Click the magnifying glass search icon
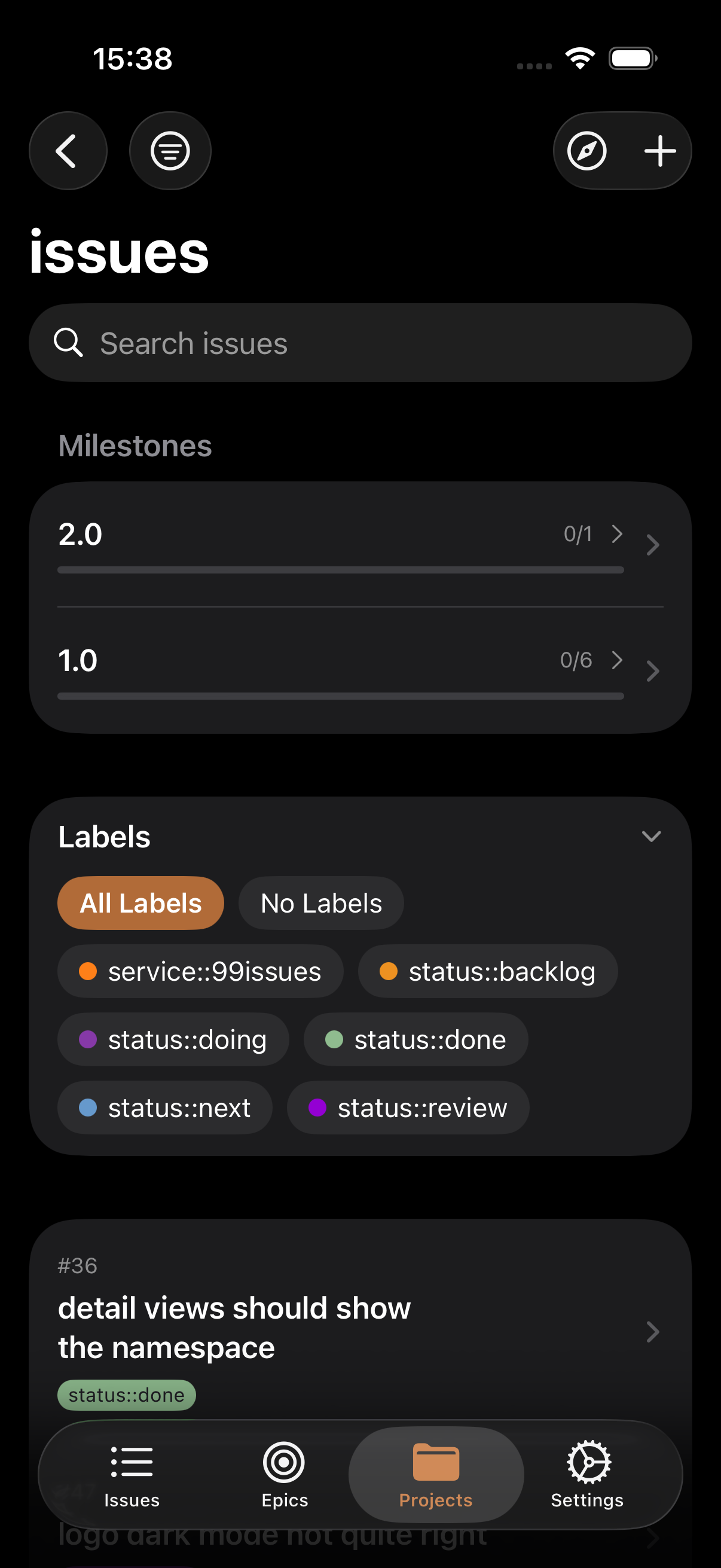The image size is (721, 1568). pyautogui.click(x=68, y=343)
